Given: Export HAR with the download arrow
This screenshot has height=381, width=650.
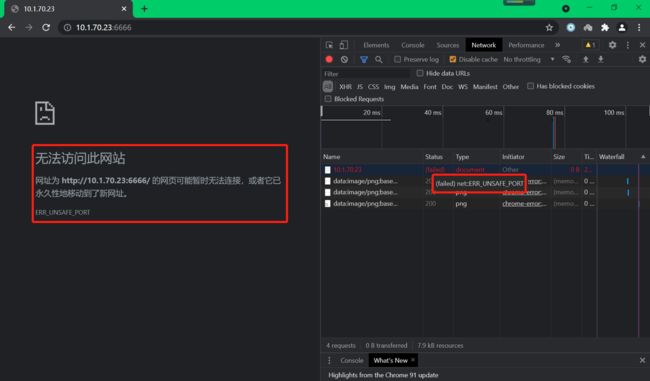Looking at the screenshot, I should point(600,59).
